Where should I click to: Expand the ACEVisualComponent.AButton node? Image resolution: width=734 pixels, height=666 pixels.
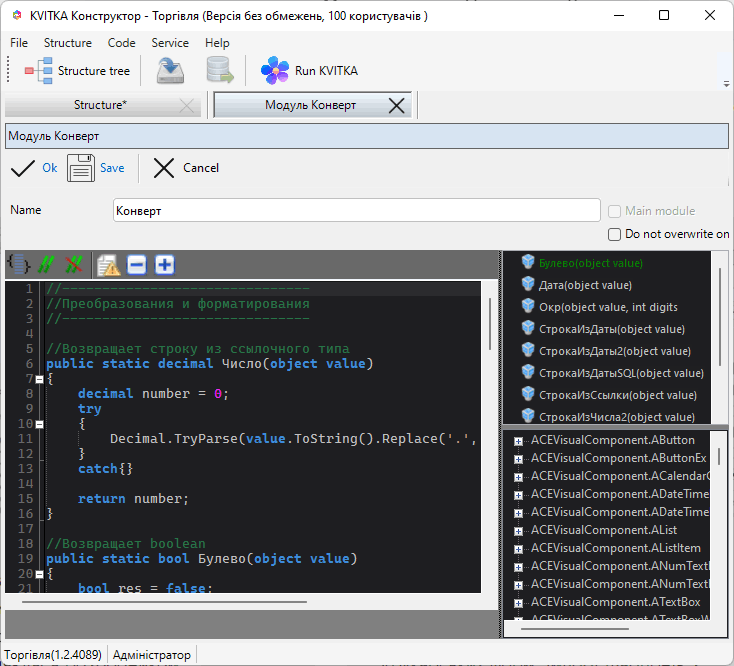pyautogui.click(x=518, y=441)
